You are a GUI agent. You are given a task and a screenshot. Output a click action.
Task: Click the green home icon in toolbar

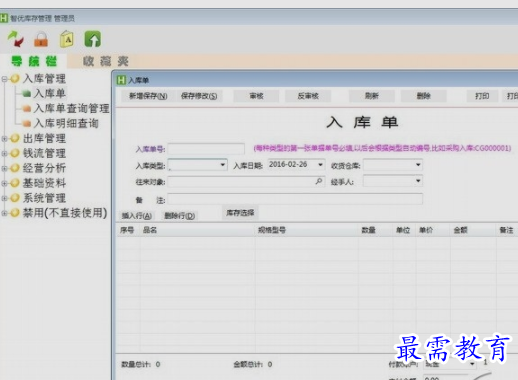click(x=93, y=39)
